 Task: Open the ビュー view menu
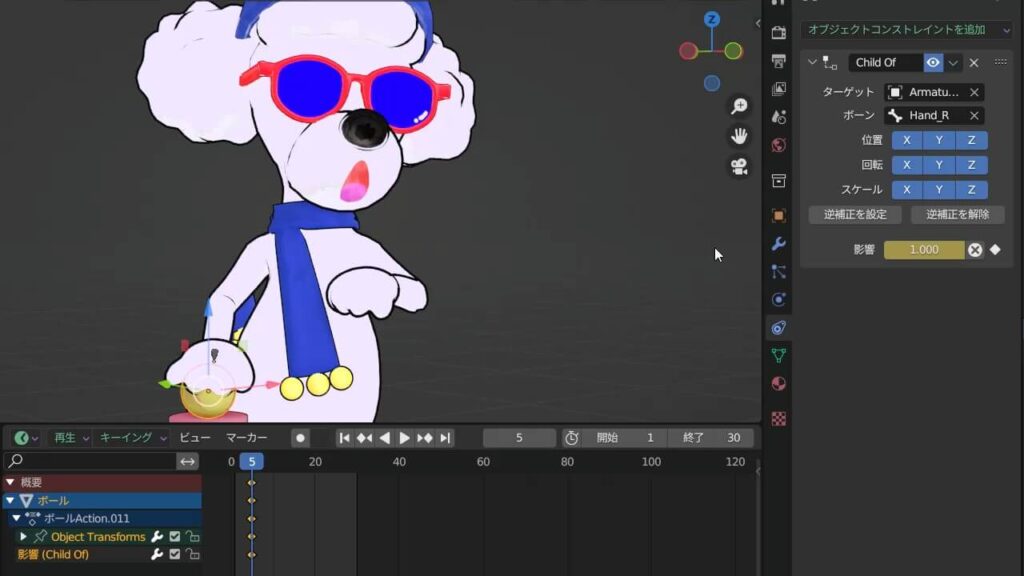[x=195, y=438]
